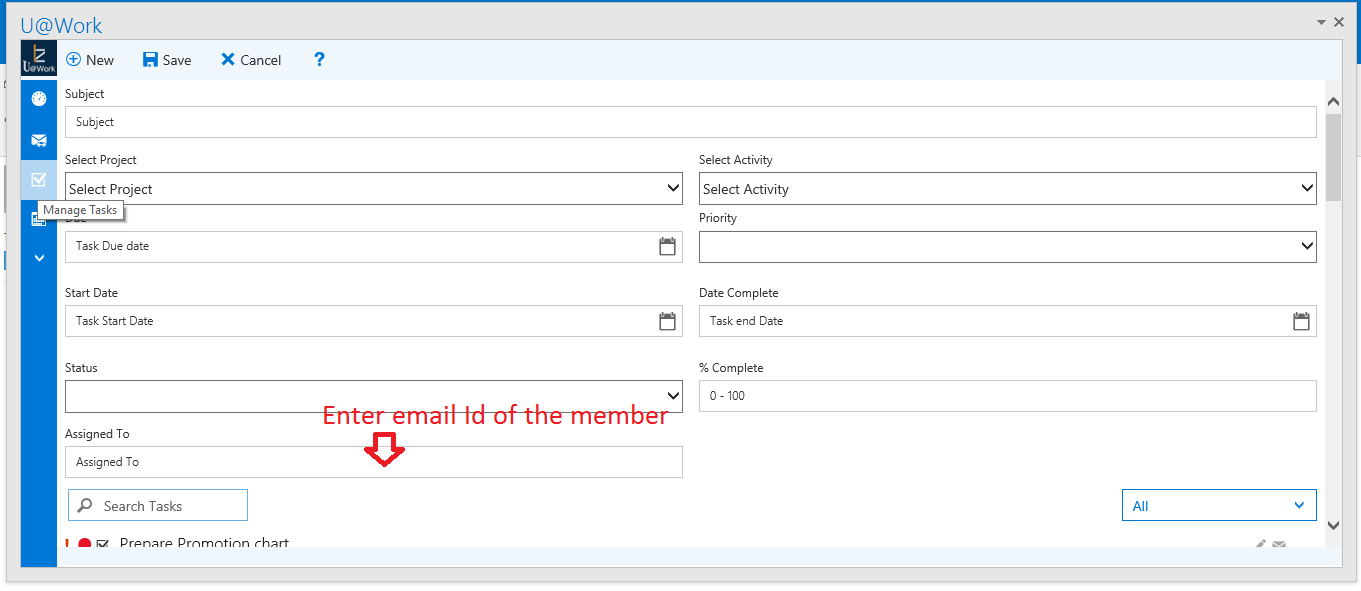1361x591 pixels.
Task: Expand the Select Project dropdown
Action: point(373,188)
